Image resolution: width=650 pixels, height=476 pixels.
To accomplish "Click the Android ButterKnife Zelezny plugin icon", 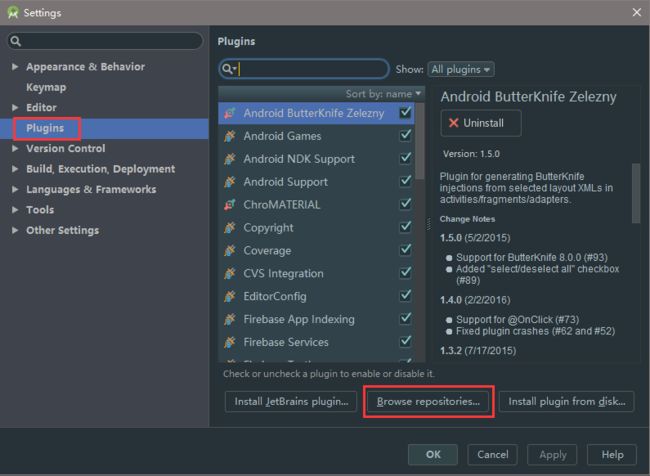I will point(230,113).
